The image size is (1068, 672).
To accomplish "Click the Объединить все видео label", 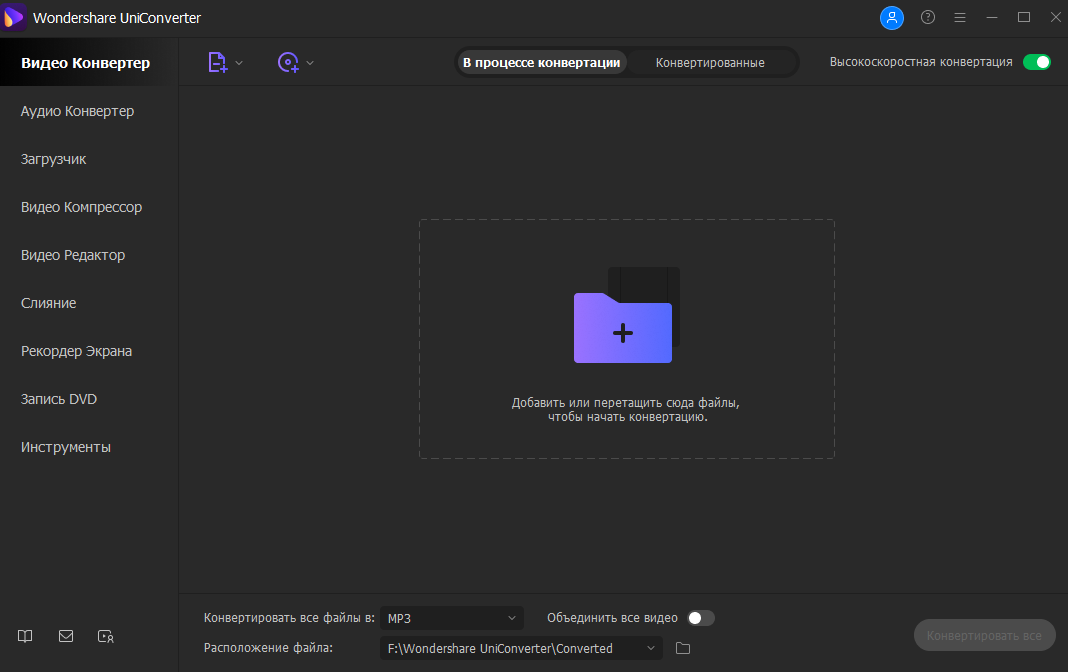I will coord(612,618).
